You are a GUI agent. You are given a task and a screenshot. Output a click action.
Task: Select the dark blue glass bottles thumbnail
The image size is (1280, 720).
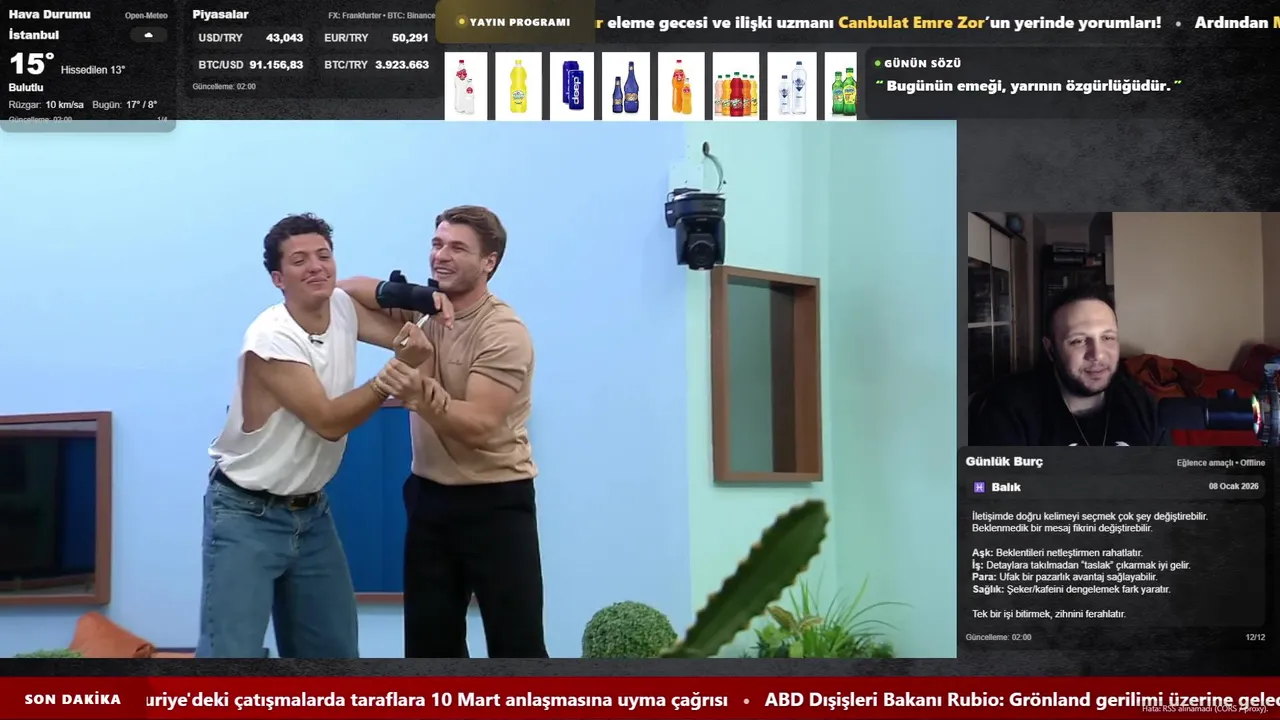coord(626,86)
